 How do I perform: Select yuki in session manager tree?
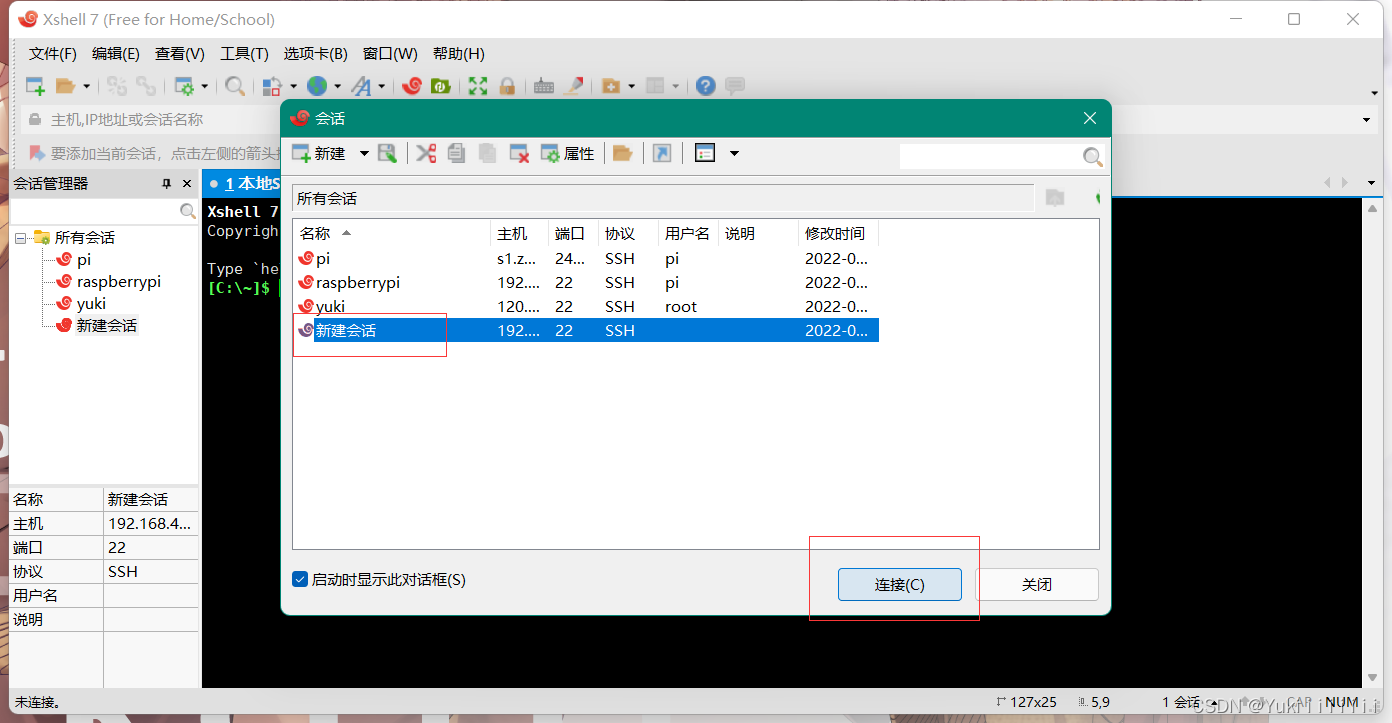coord(91,304)
